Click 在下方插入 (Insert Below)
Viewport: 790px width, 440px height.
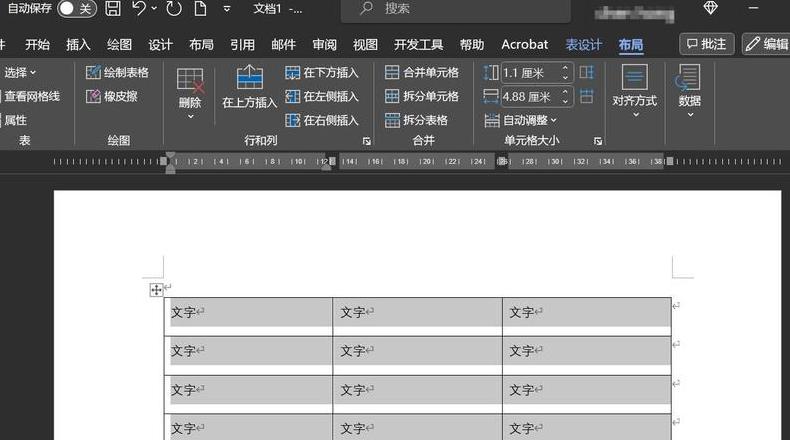(321, 73)
